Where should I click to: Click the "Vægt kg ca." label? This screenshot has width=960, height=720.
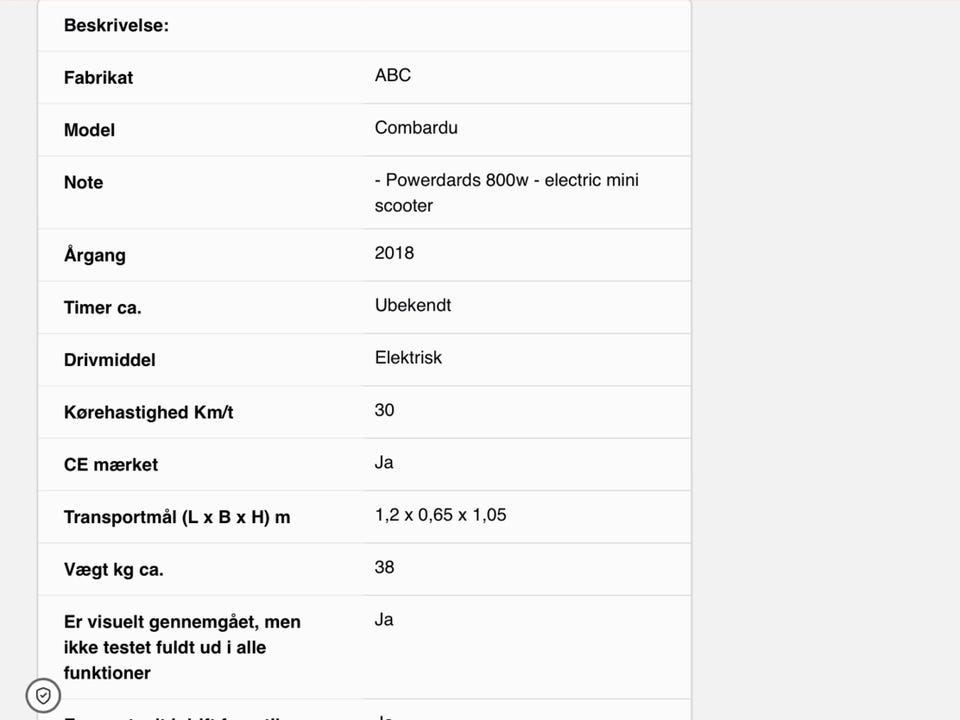click(113, 570)
